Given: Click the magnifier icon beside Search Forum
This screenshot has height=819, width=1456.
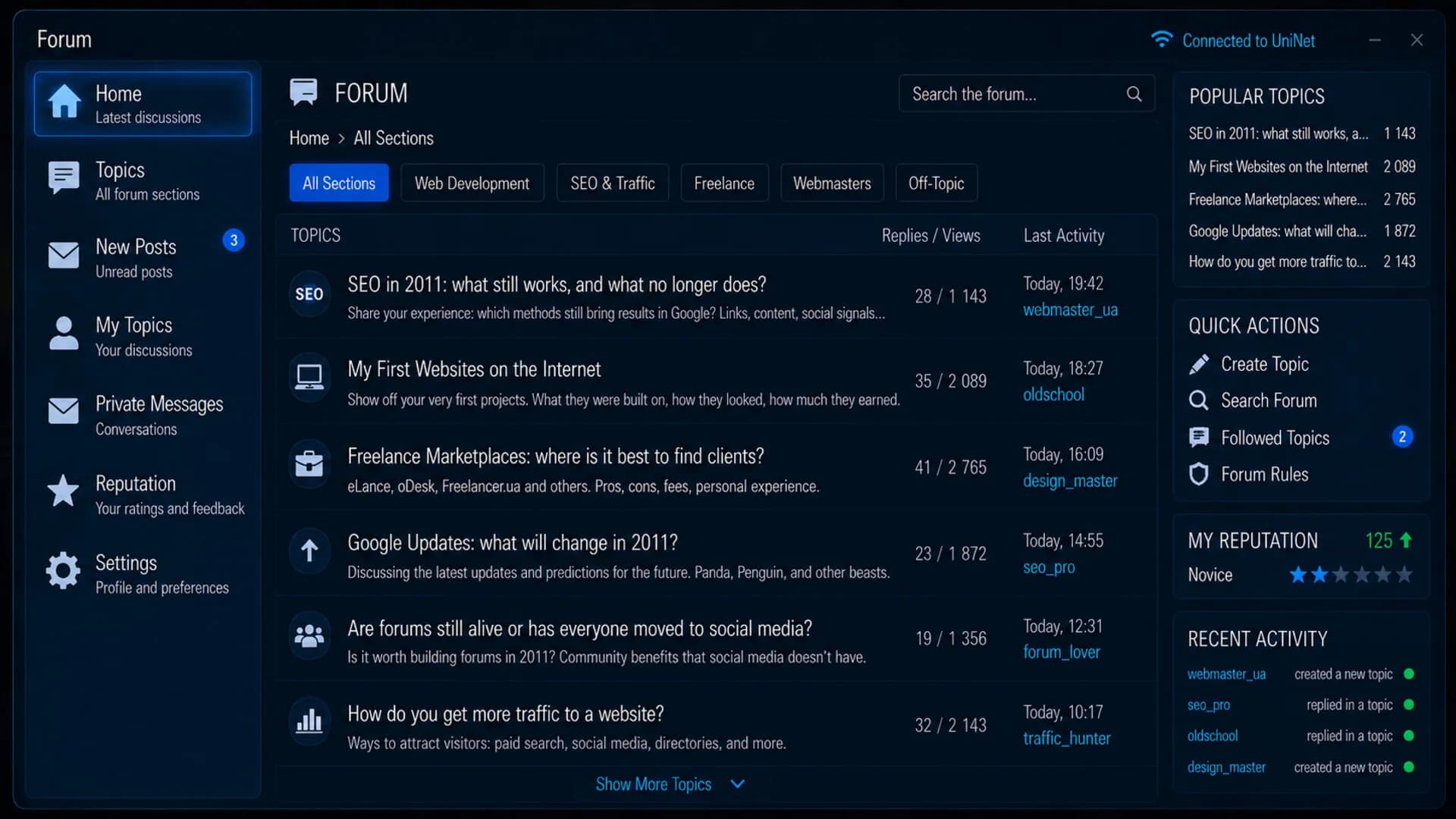Looking at the screenshot, I should 1199,400.
